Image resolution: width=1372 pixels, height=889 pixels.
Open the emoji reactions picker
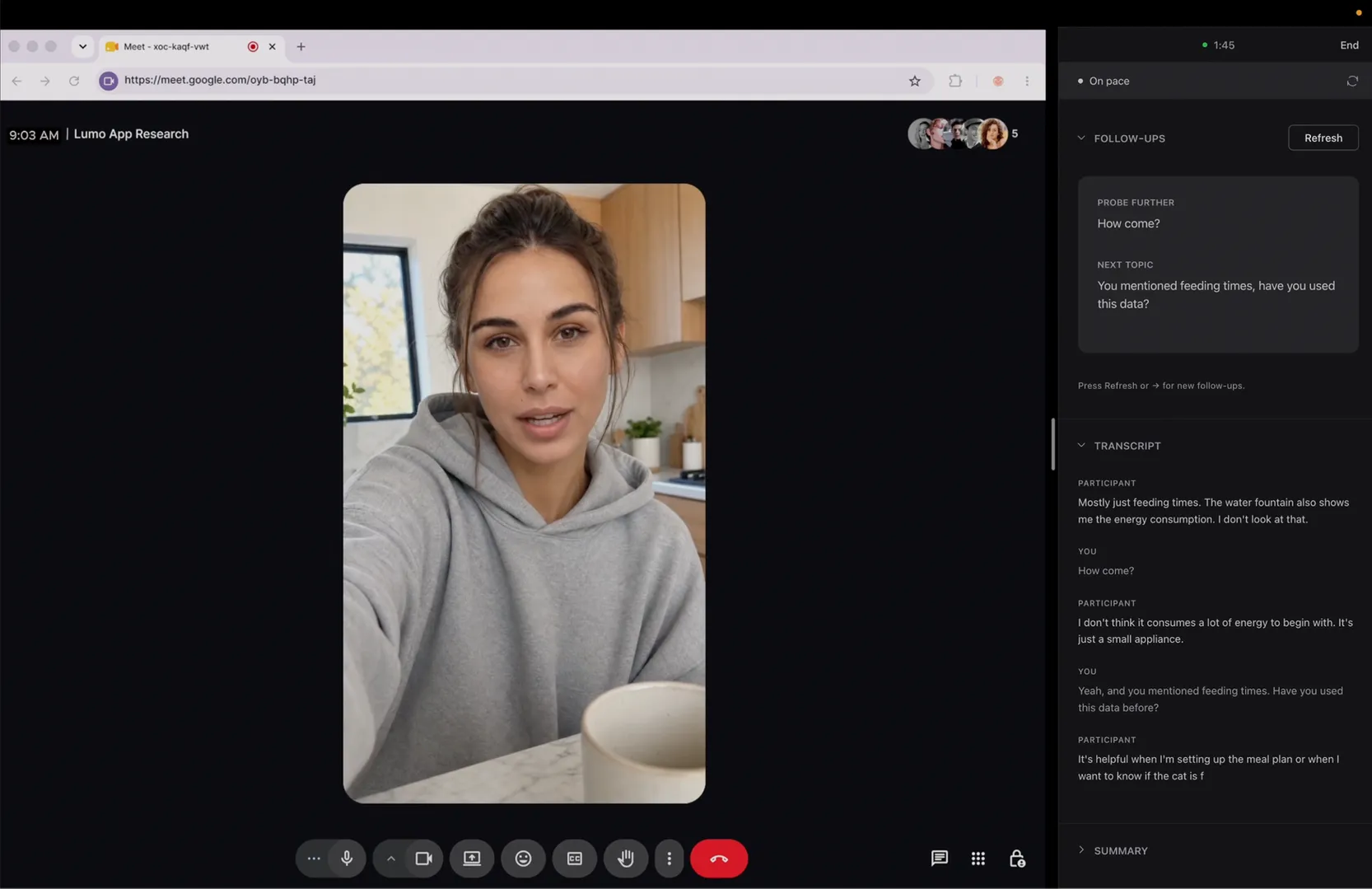[x=523, y=859]
